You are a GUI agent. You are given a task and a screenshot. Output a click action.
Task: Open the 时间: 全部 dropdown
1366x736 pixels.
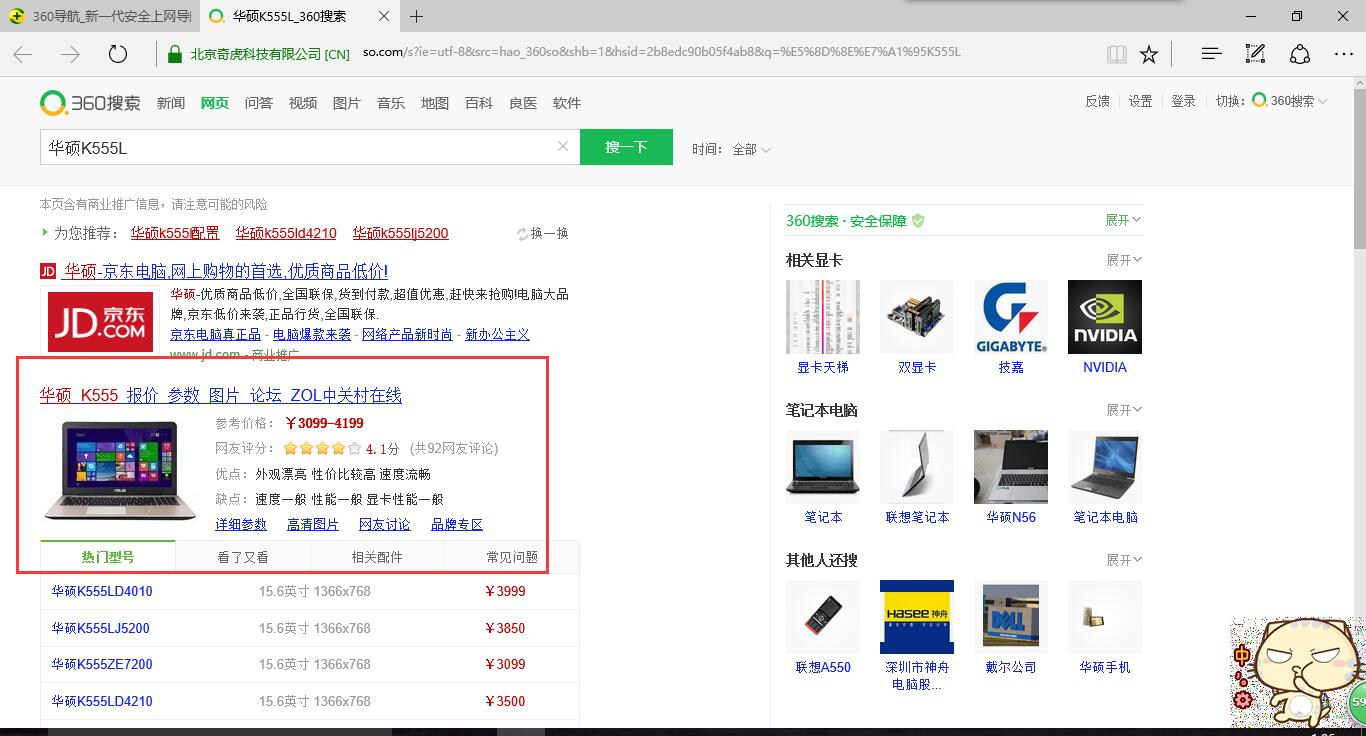pos(732,149)
